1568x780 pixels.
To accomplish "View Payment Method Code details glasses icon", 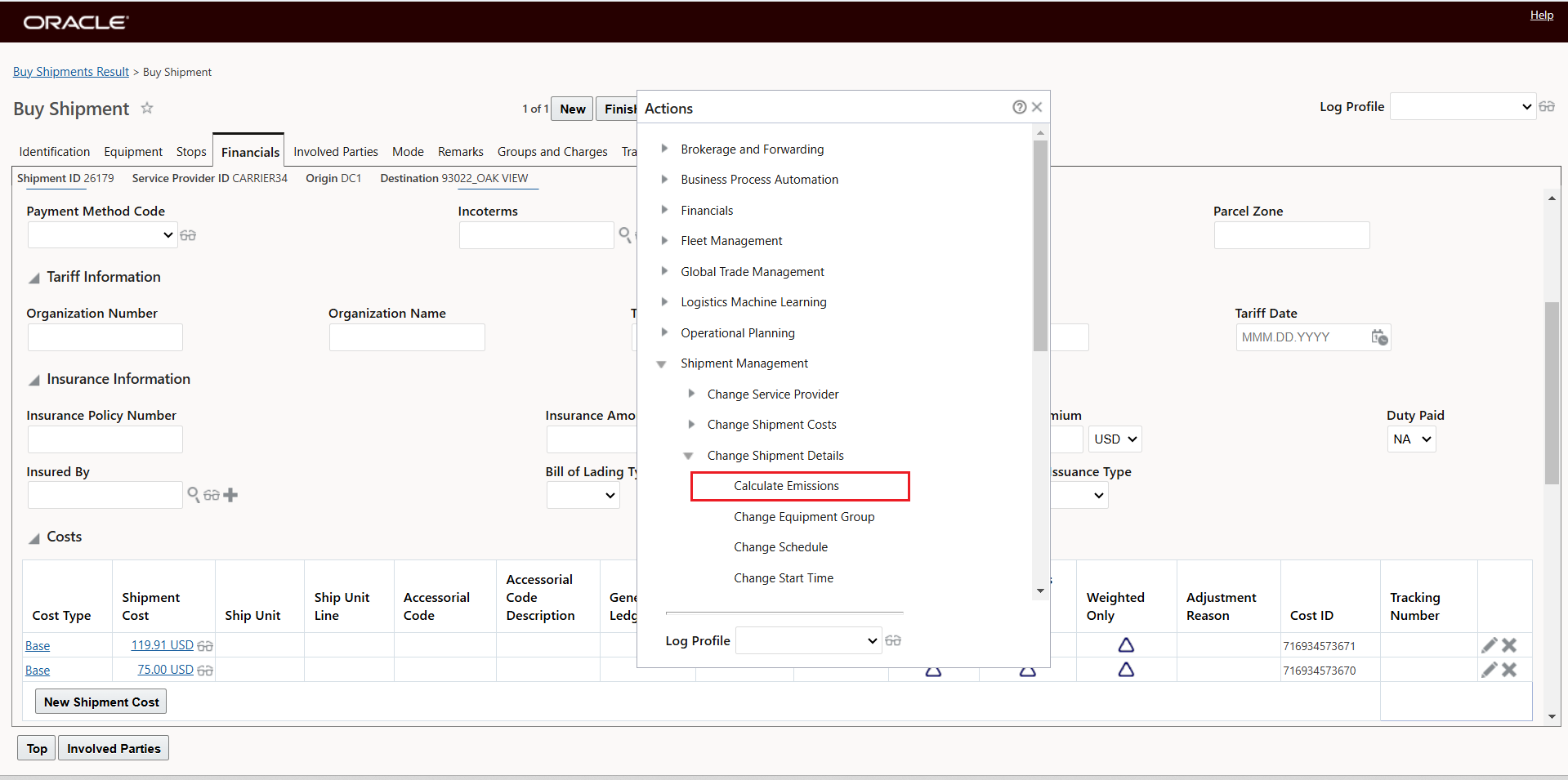I will [188, 235].
